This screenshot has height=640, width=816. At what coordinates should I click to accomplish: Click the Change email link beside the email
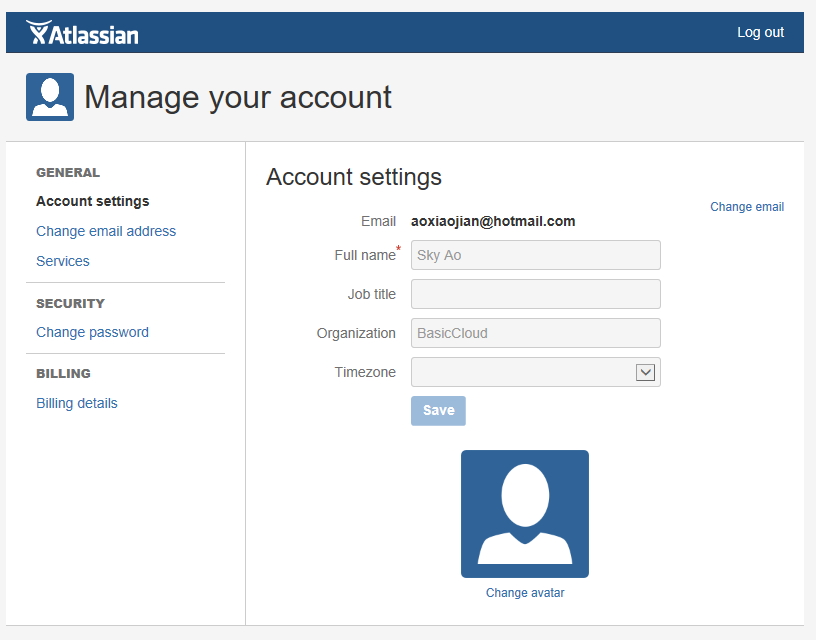tap(746, 207)
